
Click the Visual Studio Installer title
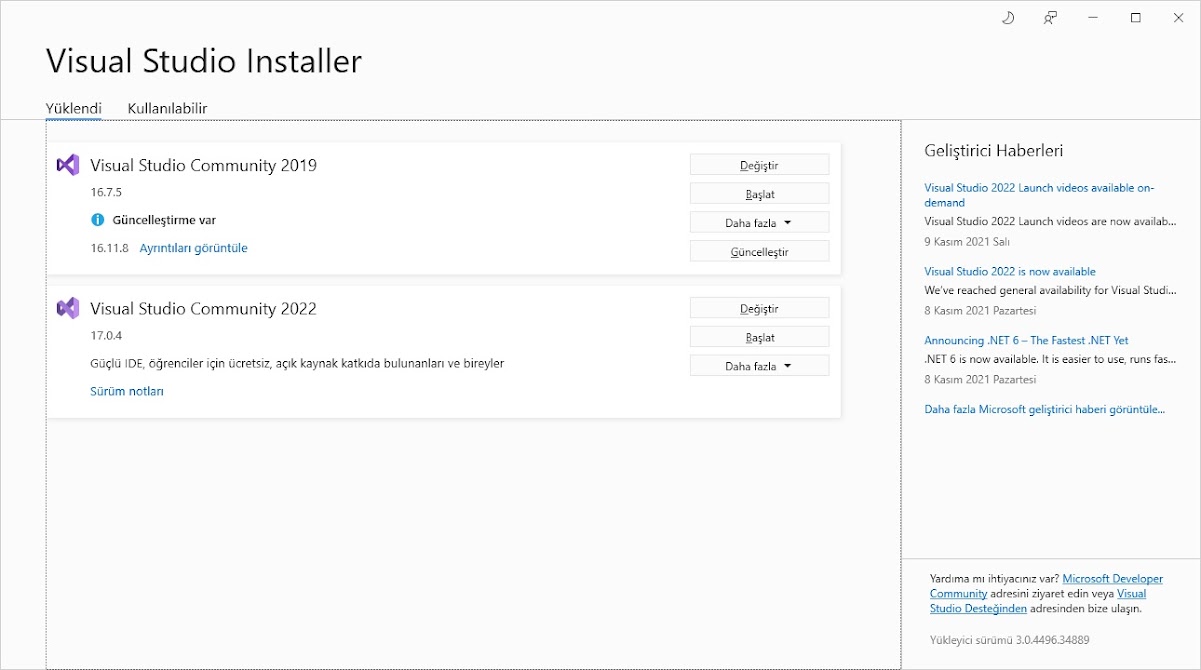click(x=204, y=61)
